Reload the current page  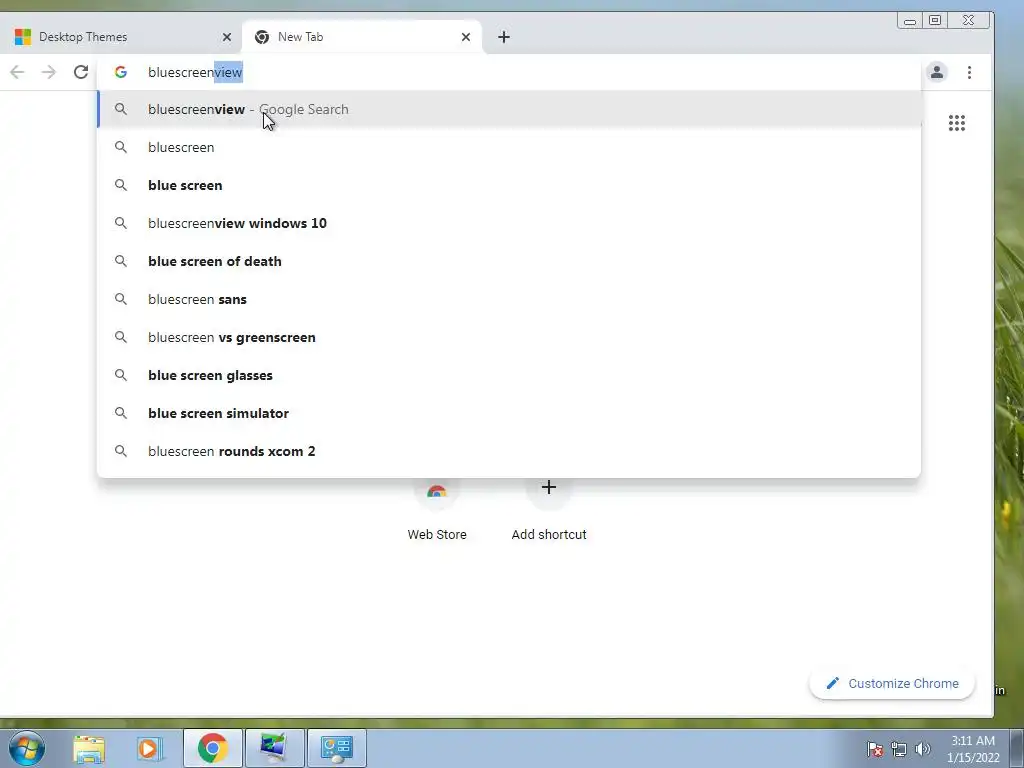(x=80, y=72)
